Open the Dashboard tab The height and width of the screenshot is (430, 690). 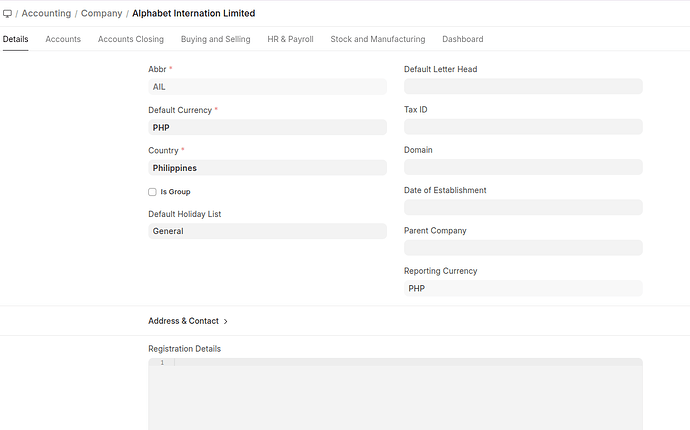462,39
